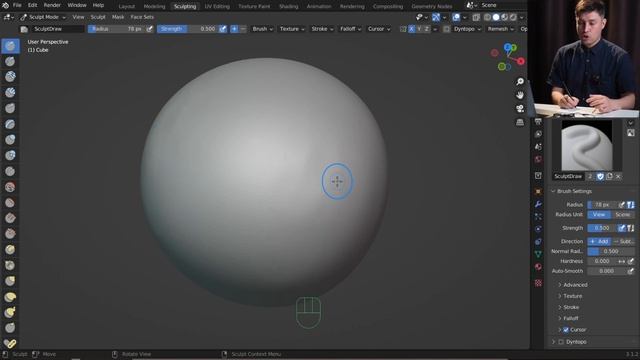Set Radius Unit to View
640x360 pixels.
click(599, 214)
